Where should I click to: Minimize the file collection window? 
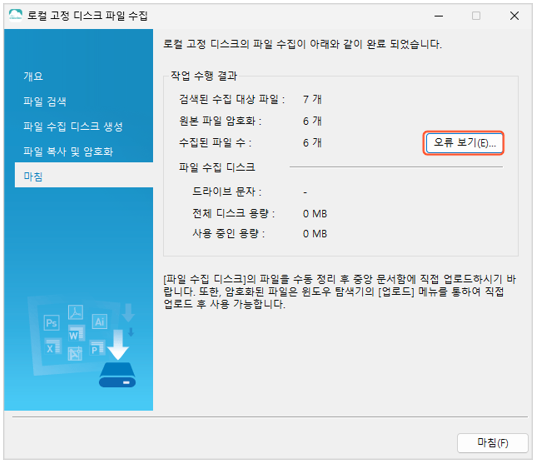[x=439, y=16]
